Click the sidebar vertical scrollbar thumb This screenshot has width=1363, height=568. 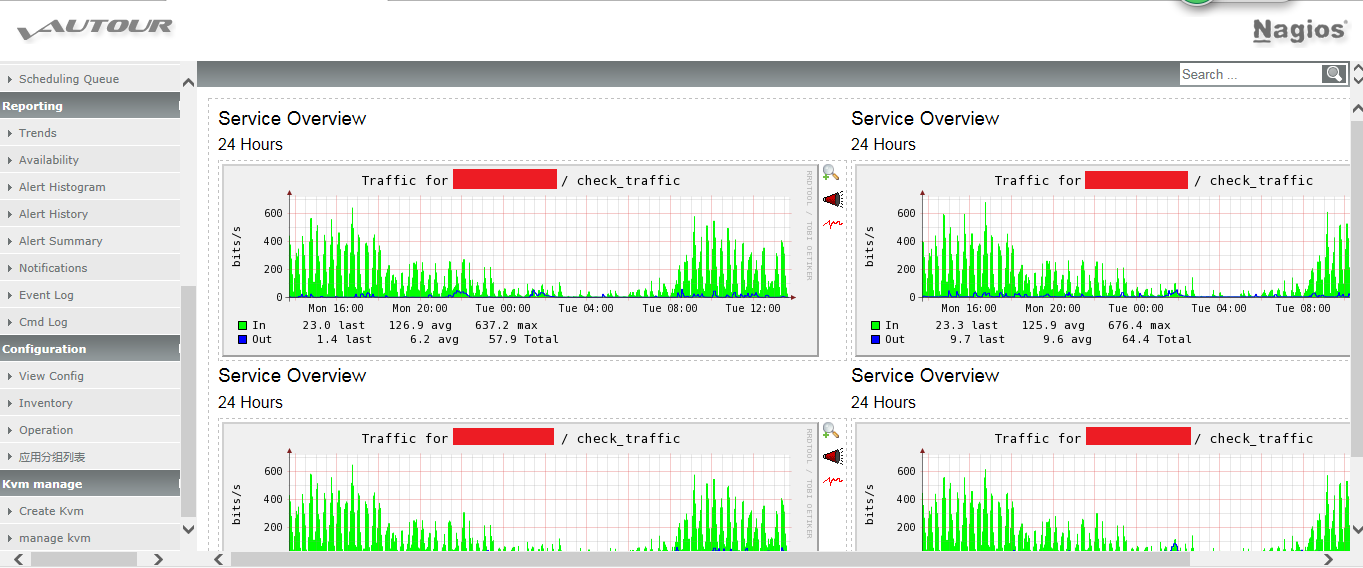(188, 400)
